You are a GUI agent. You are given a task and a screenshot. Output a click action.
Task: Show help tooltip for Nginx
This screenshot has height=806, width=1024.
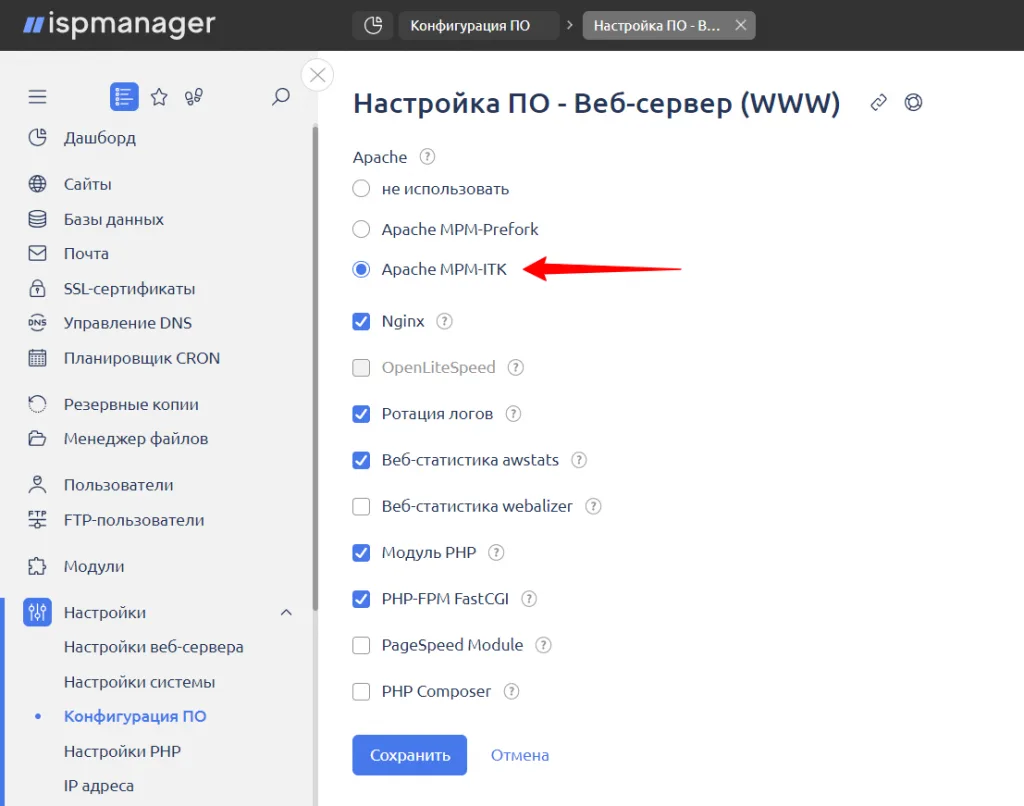(x=444, y=321)
